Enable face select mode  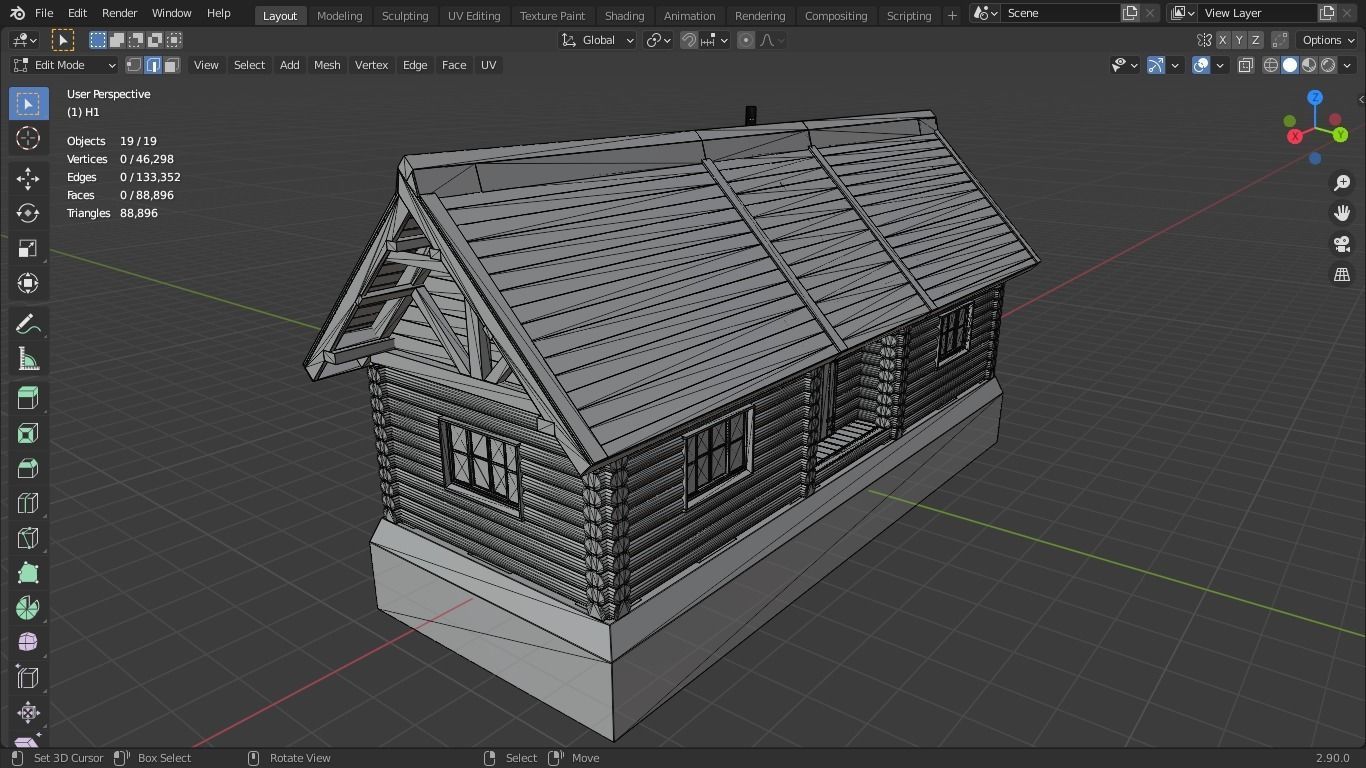172,65
